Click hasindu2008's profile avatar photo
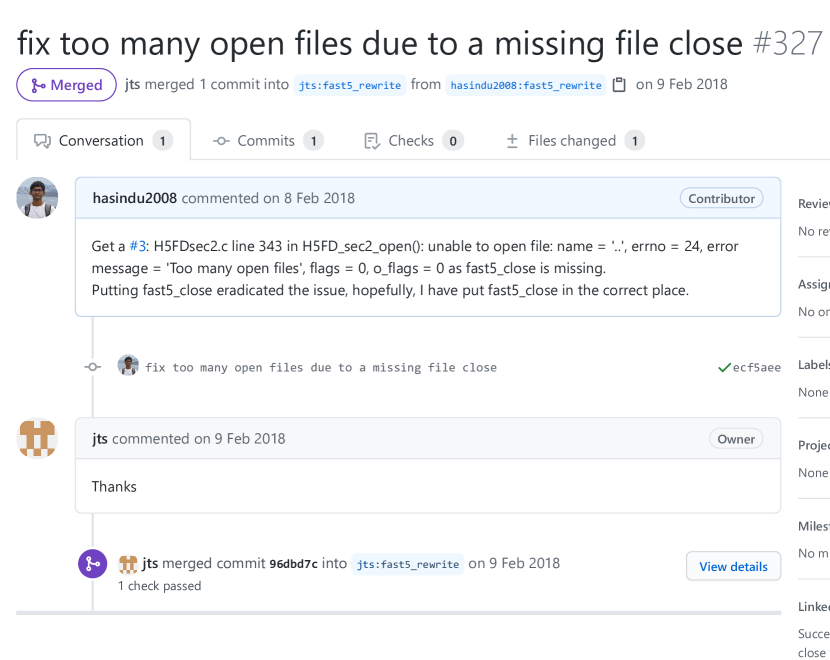Image resolution: width=830 pixels, height=660 pixels. (x=37, y=198)
